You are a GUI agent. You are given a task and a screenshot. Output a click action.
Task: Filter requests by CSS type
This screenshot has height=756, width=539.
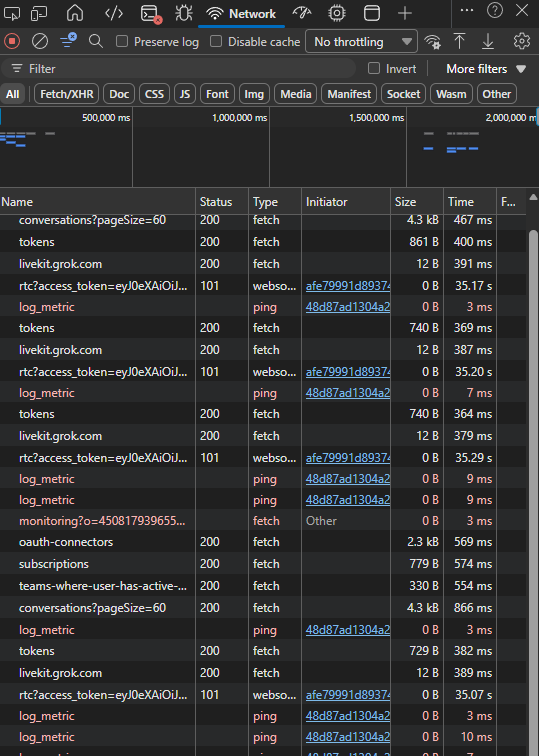[x=154, y=94]
